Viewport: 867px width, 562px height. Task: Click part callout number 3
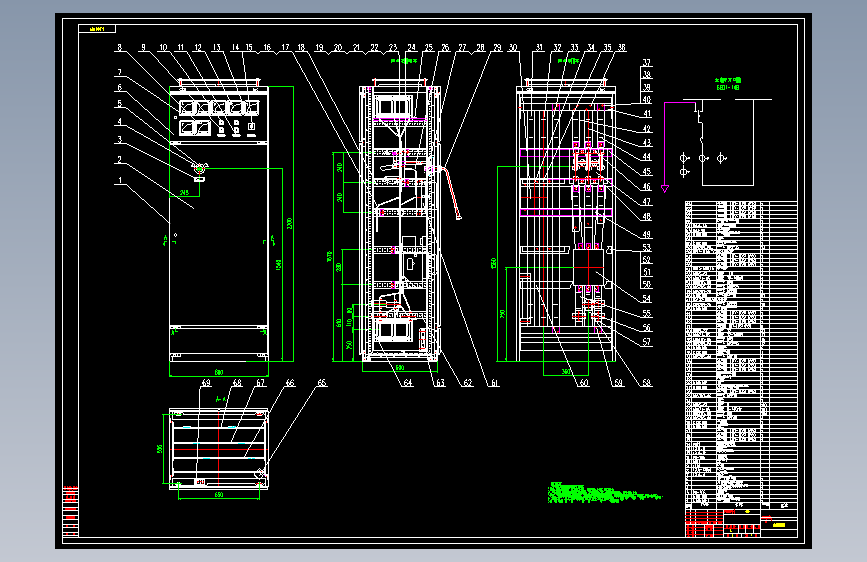(x=119, y=140)
